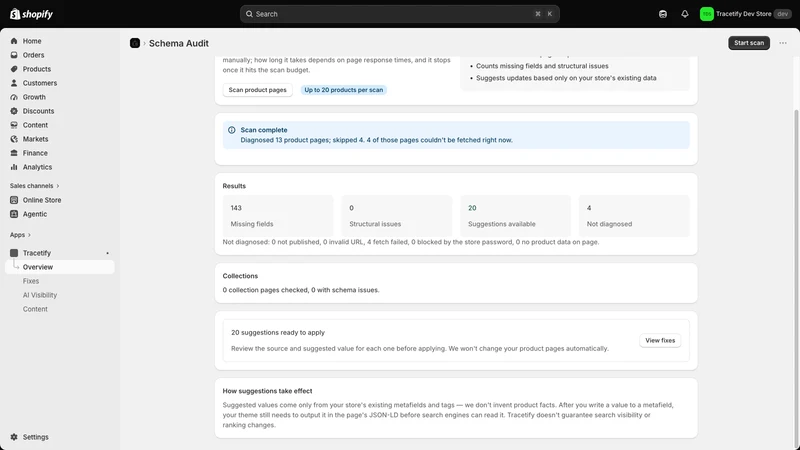Image resolution: width=800 pixels, height=450 pixels.
Task: Go to Customers page
Action: [x=40, y=83]
